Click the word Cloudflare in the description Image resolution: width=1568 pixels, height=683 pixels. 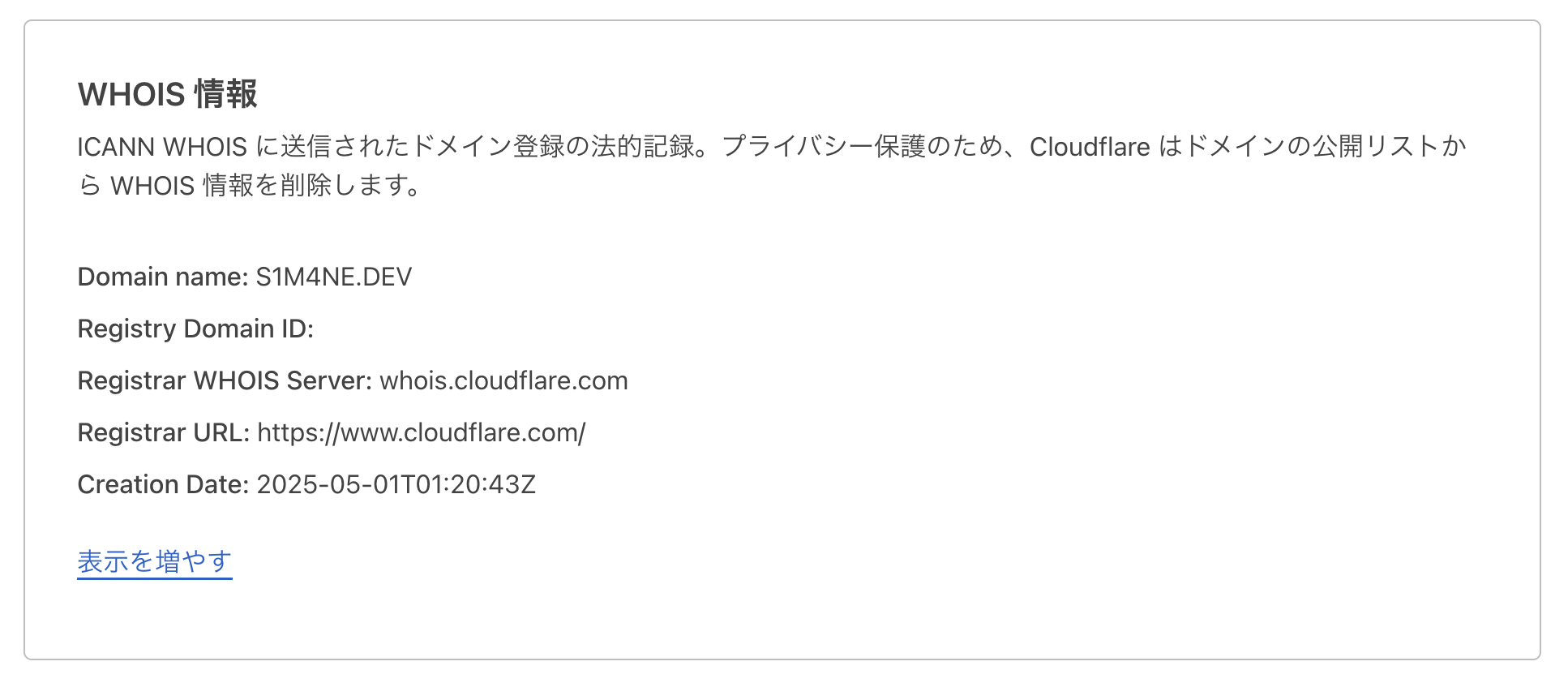click(x=1090, y=148)
